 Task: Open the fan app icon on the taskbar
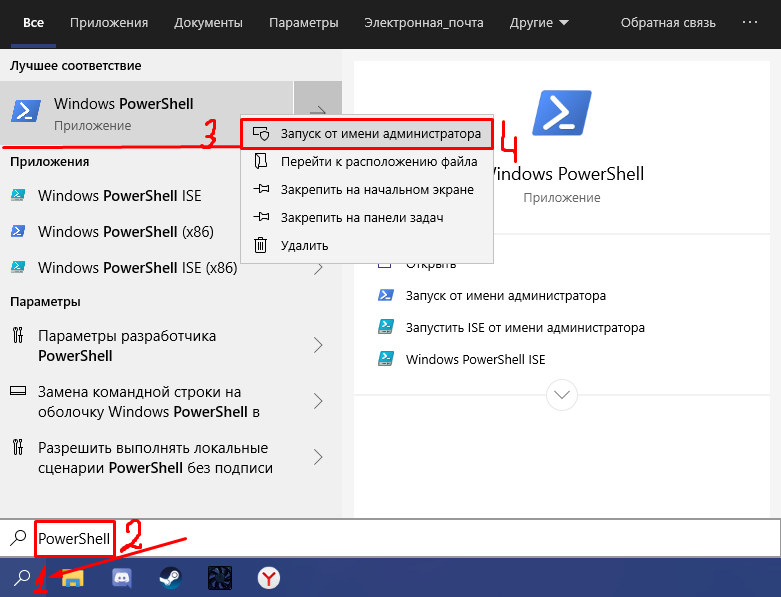[x=220, y=578]
